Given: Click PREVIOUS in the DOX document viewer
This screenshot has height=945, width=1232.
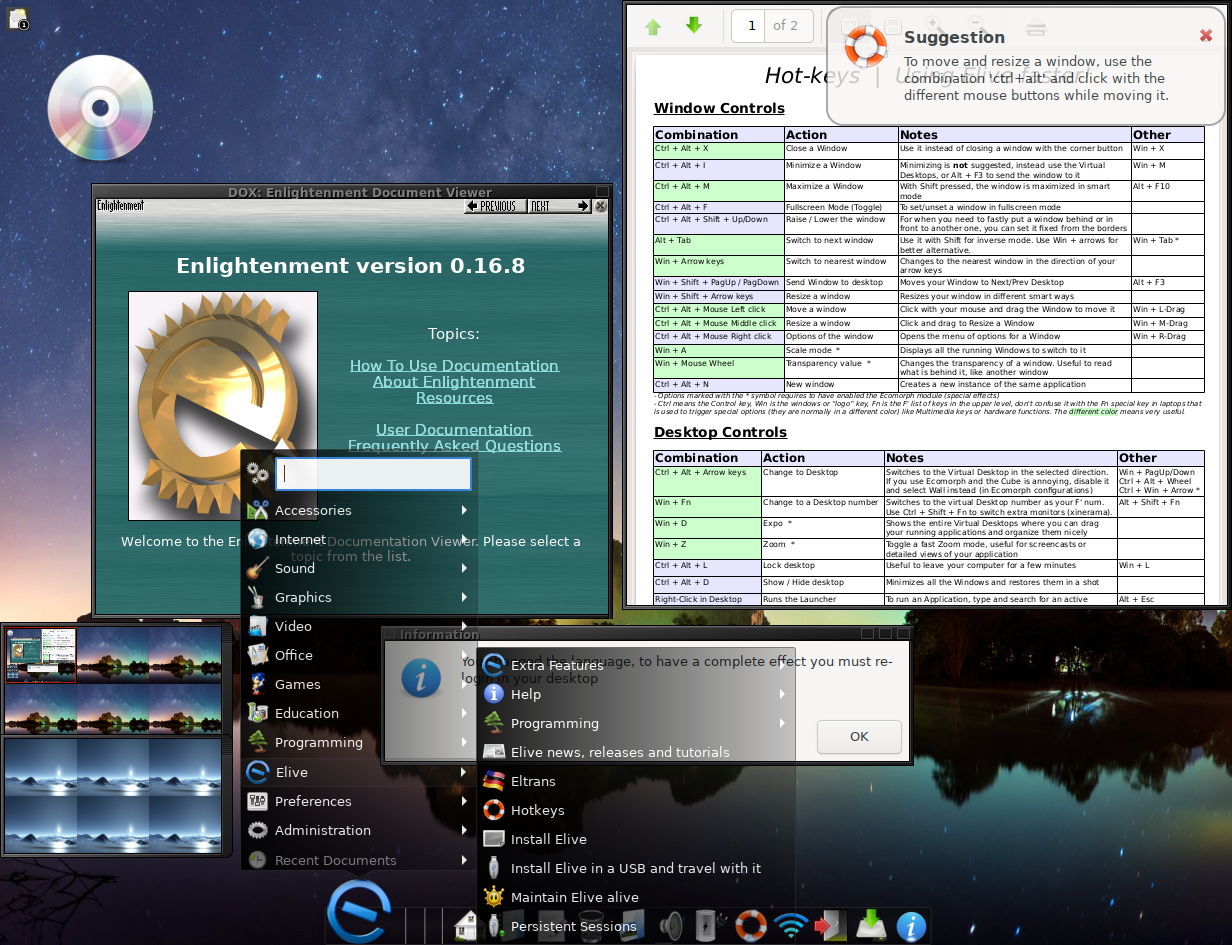Looking at the screenshot, I should [496, 206].
